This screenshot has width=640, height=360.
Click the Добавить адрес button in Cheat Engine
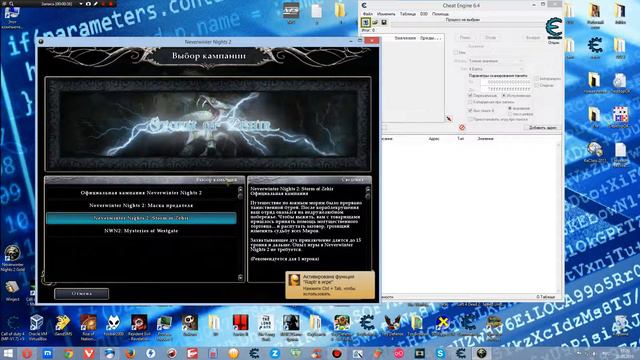(542, 128)
